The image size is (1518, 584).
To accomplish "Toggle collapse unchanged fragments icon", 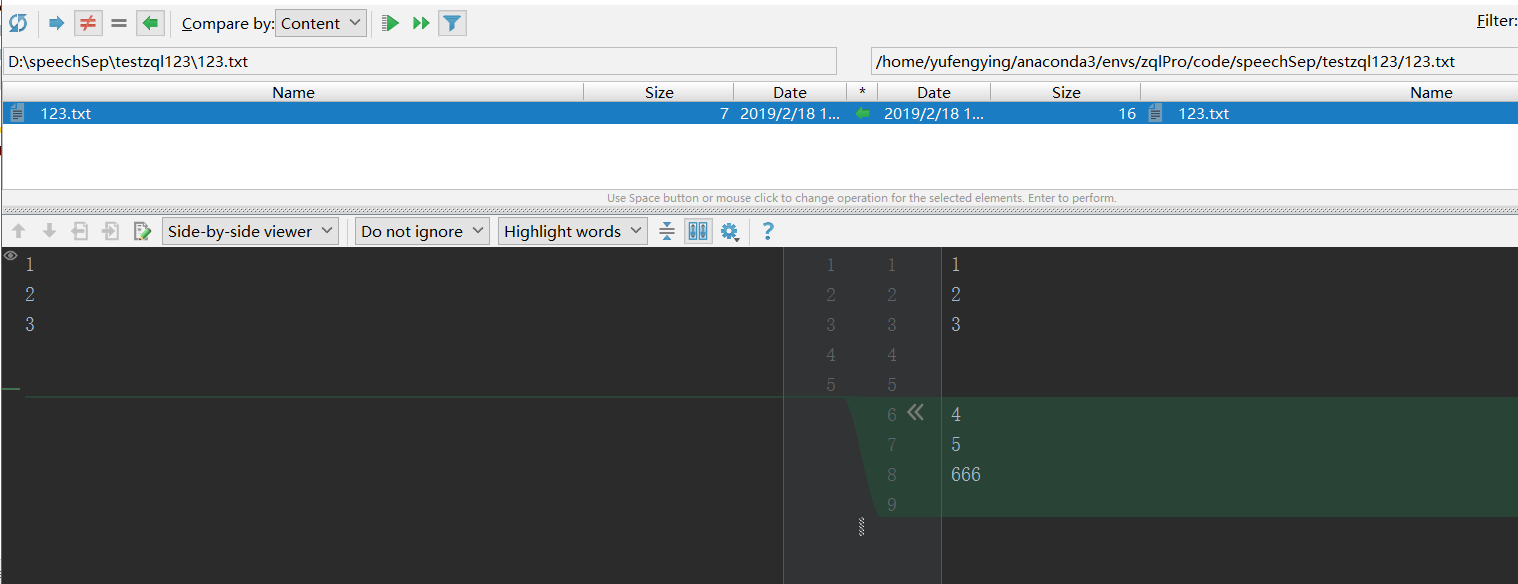I will point(667,231).
